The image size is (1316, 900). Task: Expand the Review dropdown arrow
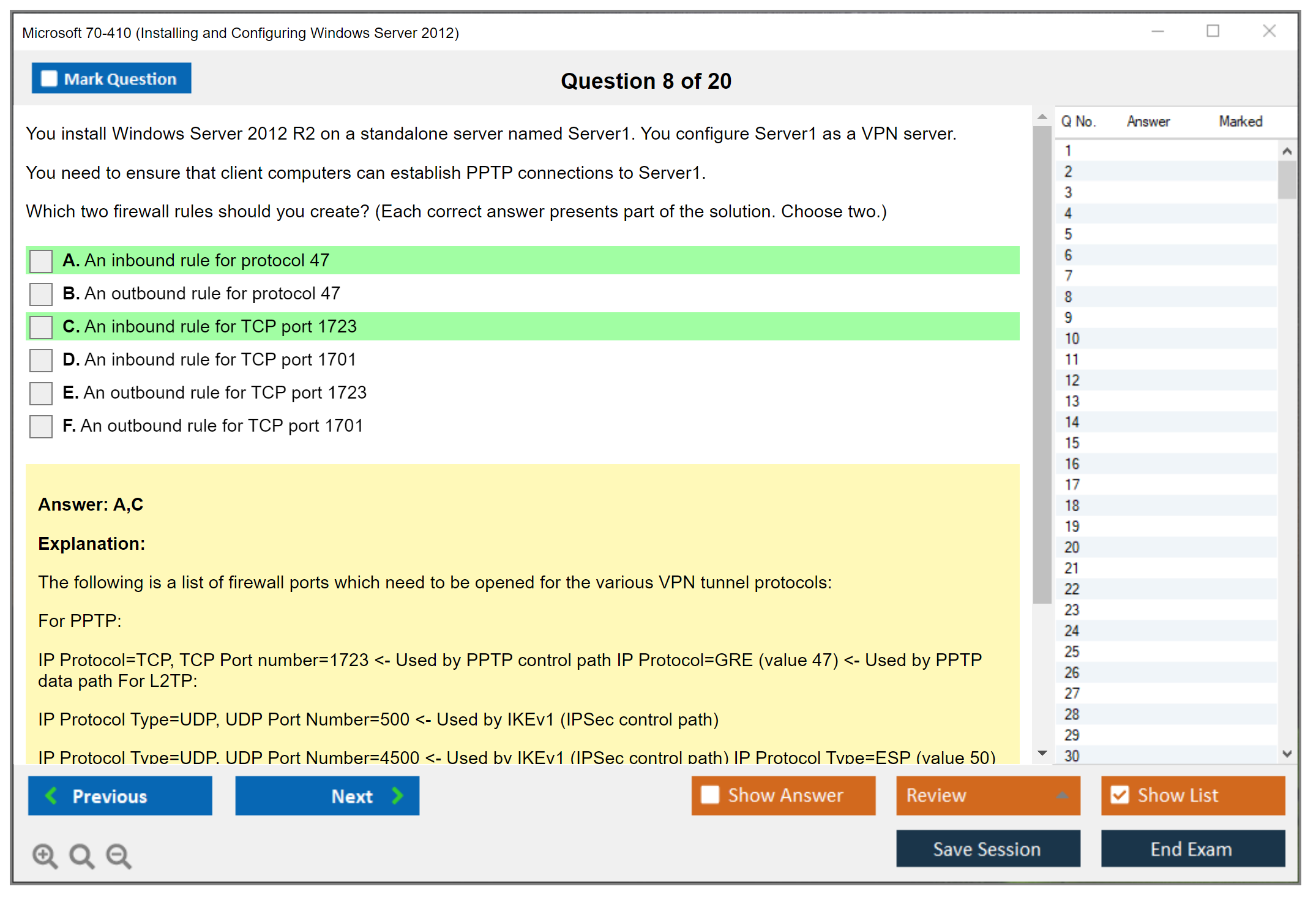coord(1062,795)
